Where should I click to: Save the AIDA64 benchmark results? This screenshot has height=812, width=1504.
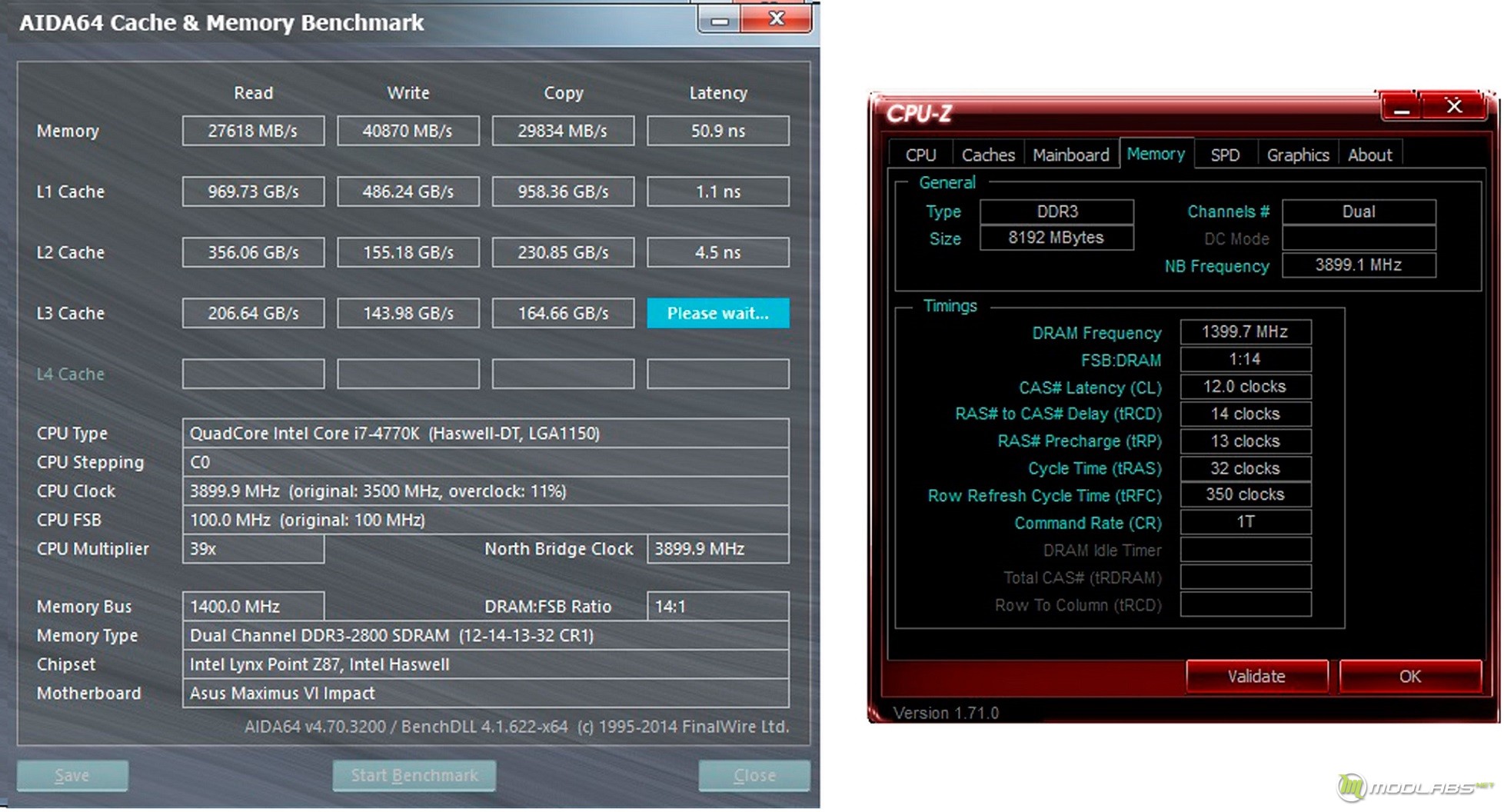click(72, 775)
